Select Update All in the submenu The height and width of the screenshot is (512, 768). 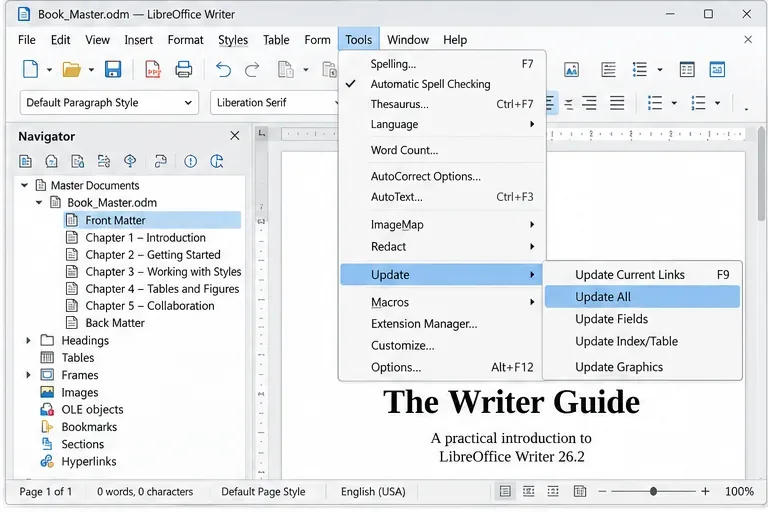pyautogui.click(x=642, y=297)
